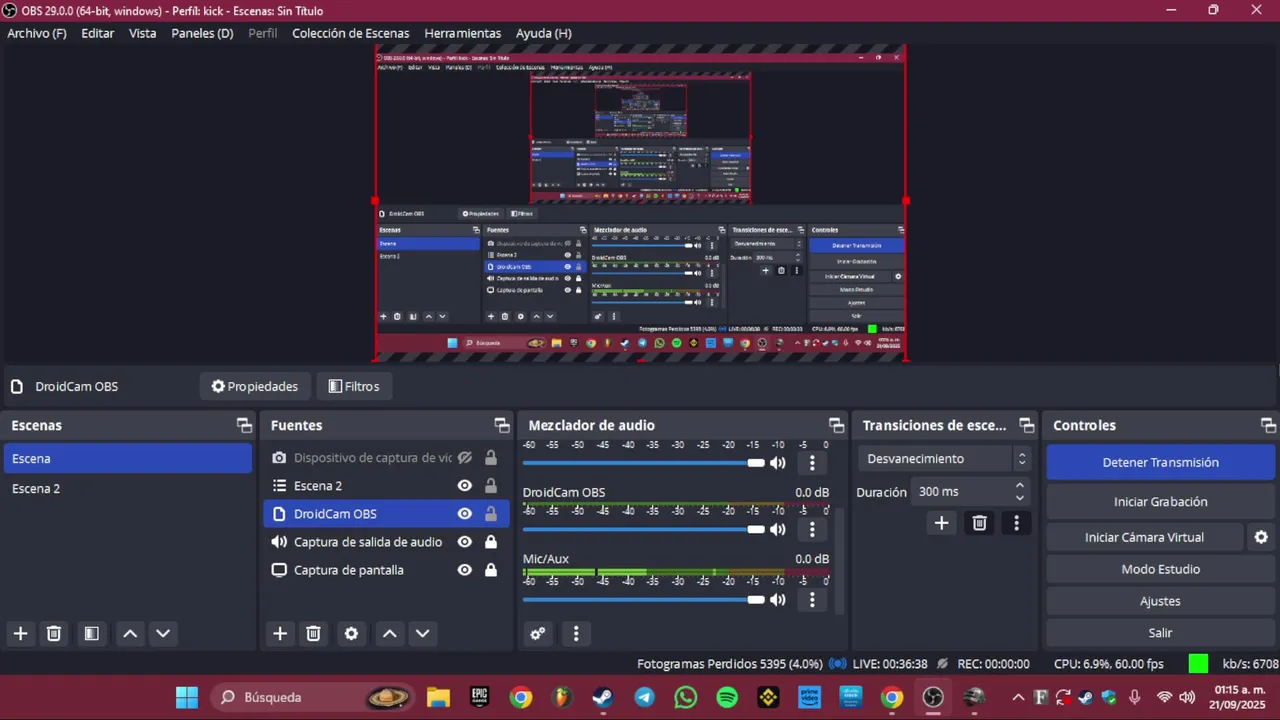Click Iniciar Grabación button

[1161, 502]
